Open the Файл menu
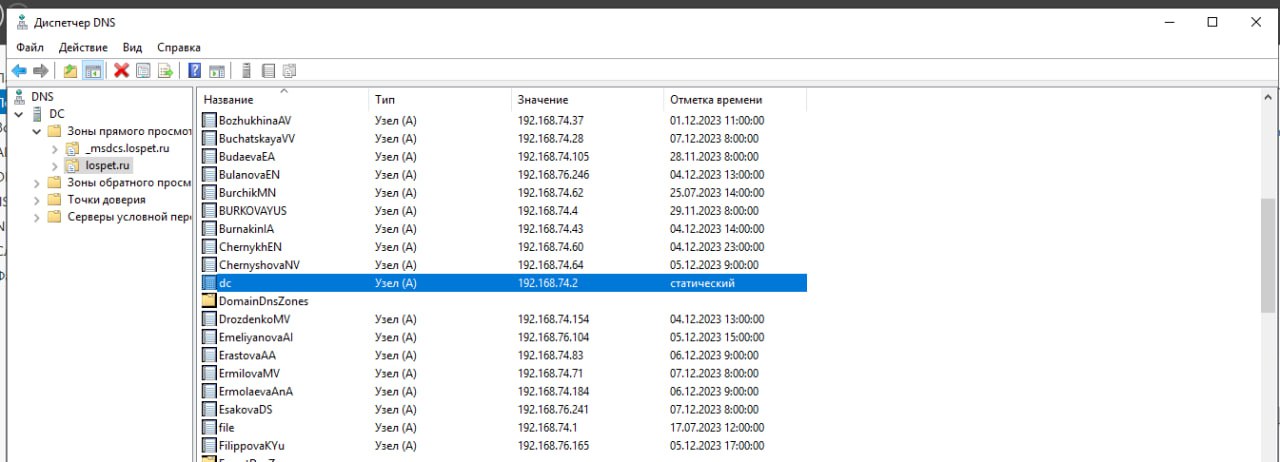Screen dimensions: 1280x462 pos(30,47)
